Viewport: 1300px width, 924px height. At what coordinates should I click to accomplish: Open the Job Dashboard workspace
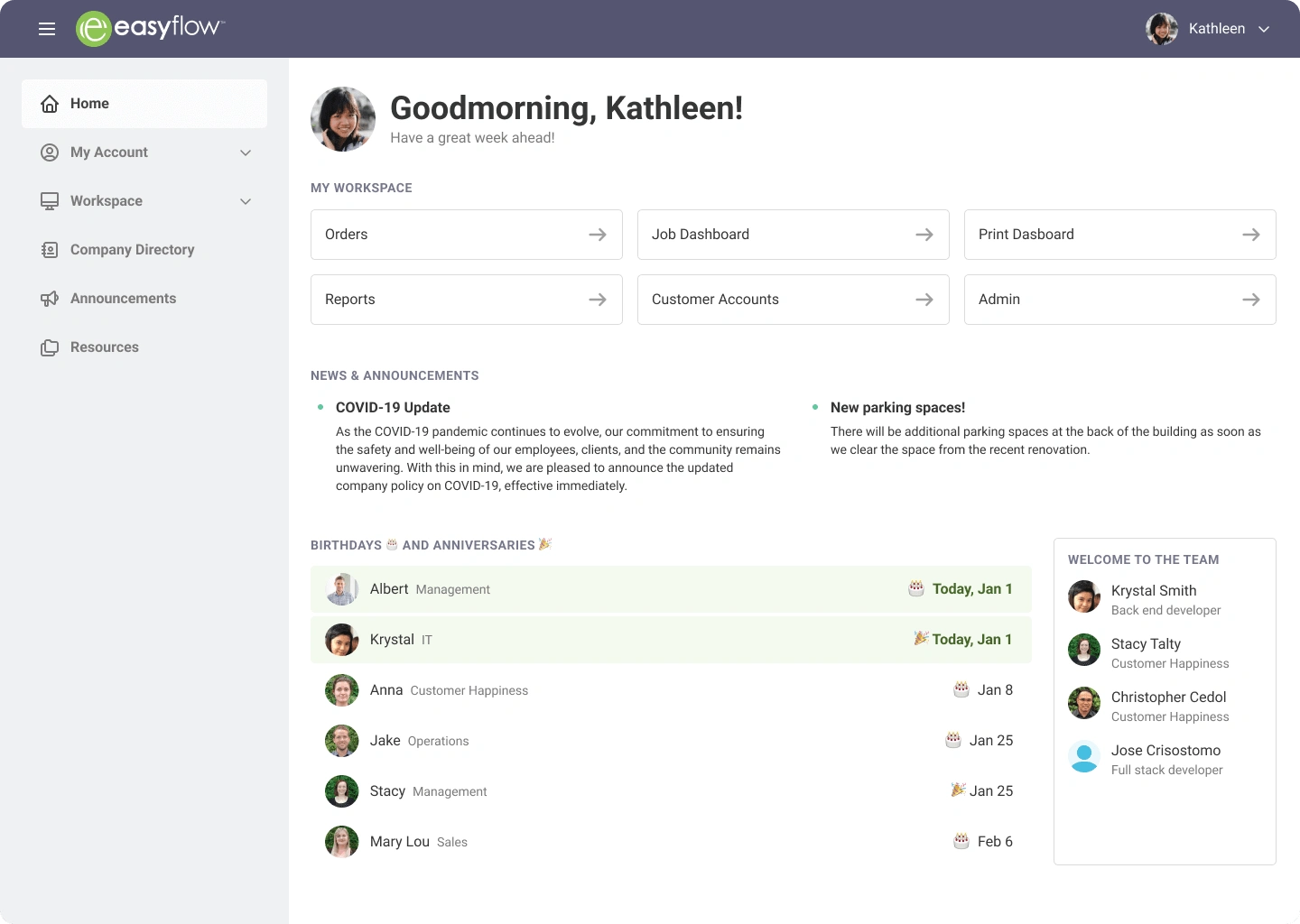[793, 235]
